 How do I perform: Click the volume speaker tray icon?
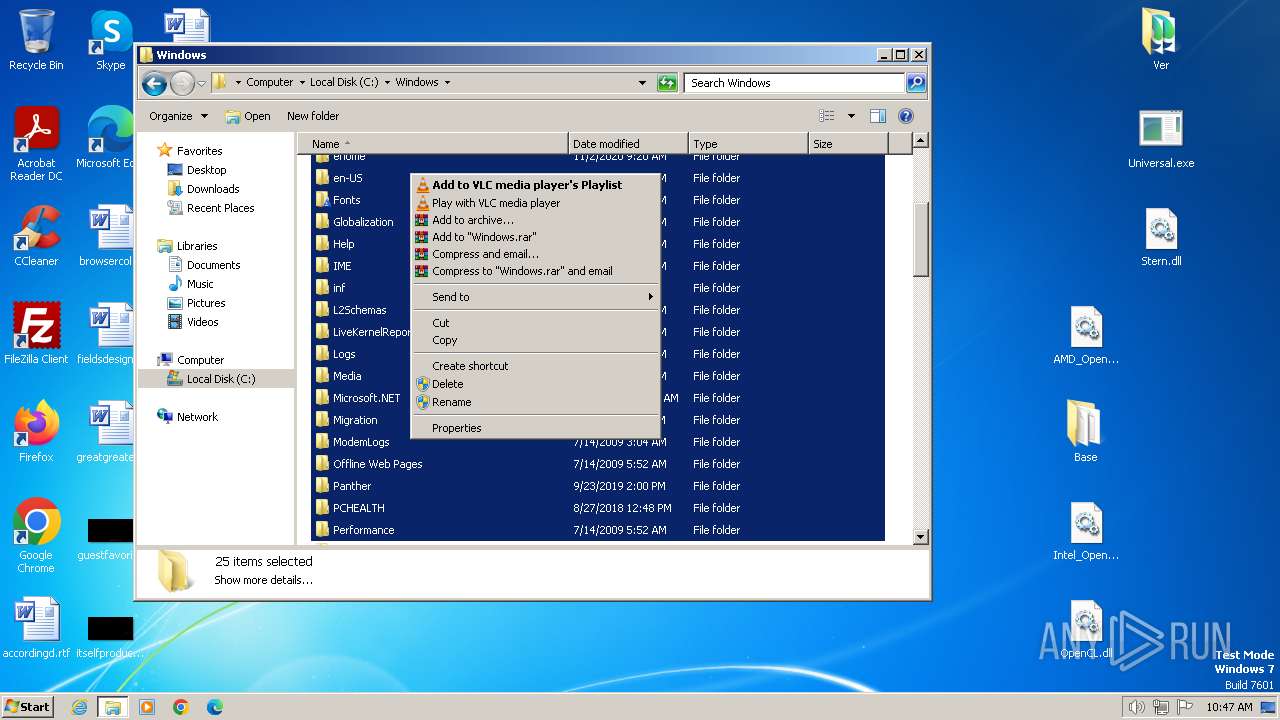(1136, 707)
